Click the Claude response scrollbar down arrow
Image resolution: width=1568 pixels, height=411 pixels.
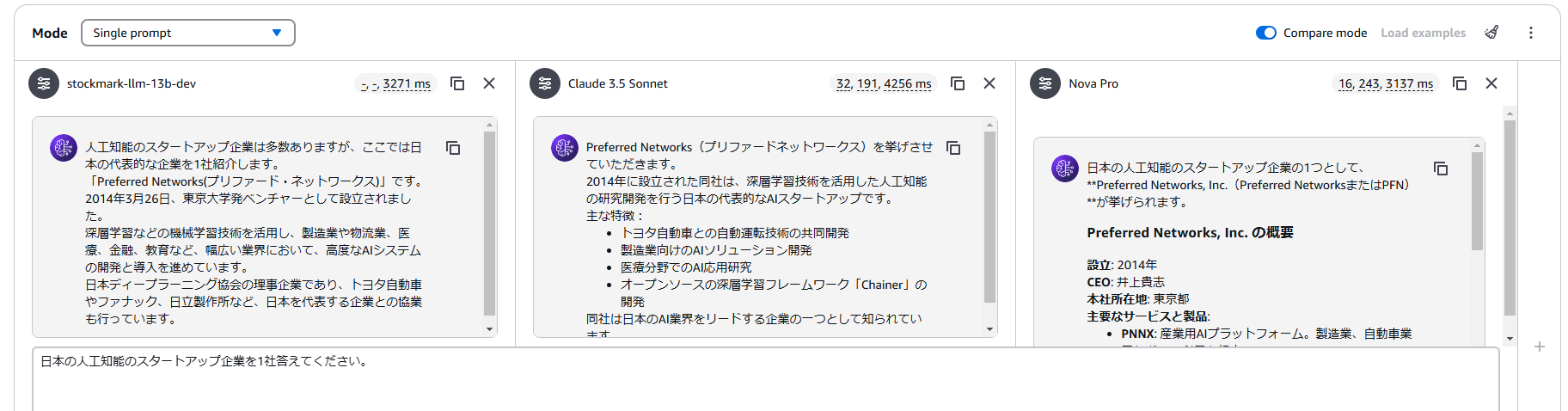pos(989,329)
